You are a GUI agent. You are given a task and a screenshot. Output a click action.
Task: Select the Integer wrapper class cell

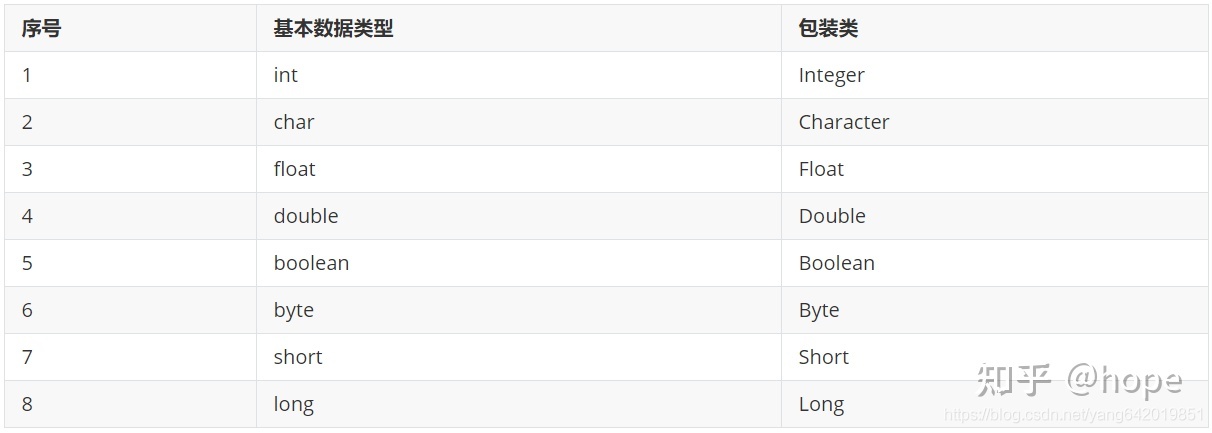(831, 75)
